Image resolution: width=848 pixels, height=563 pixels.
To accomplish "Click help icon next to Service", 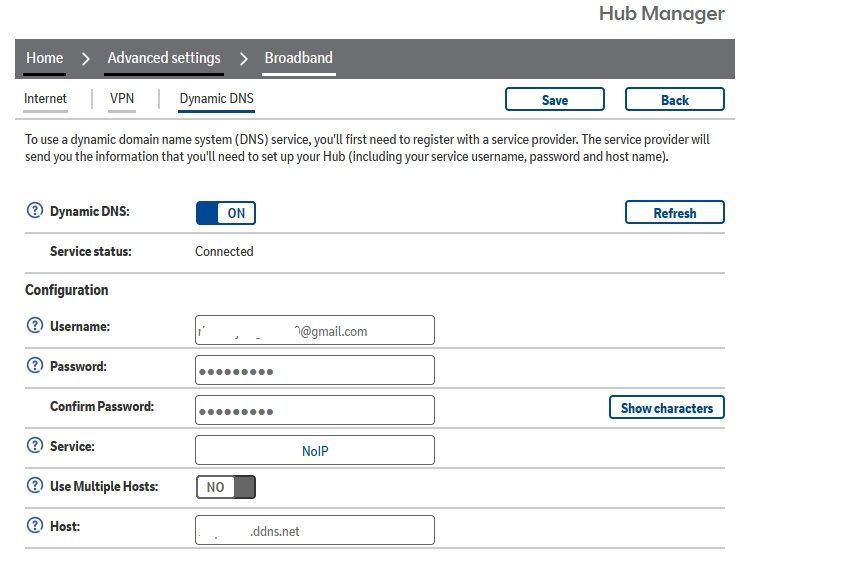I will [35, 446].
